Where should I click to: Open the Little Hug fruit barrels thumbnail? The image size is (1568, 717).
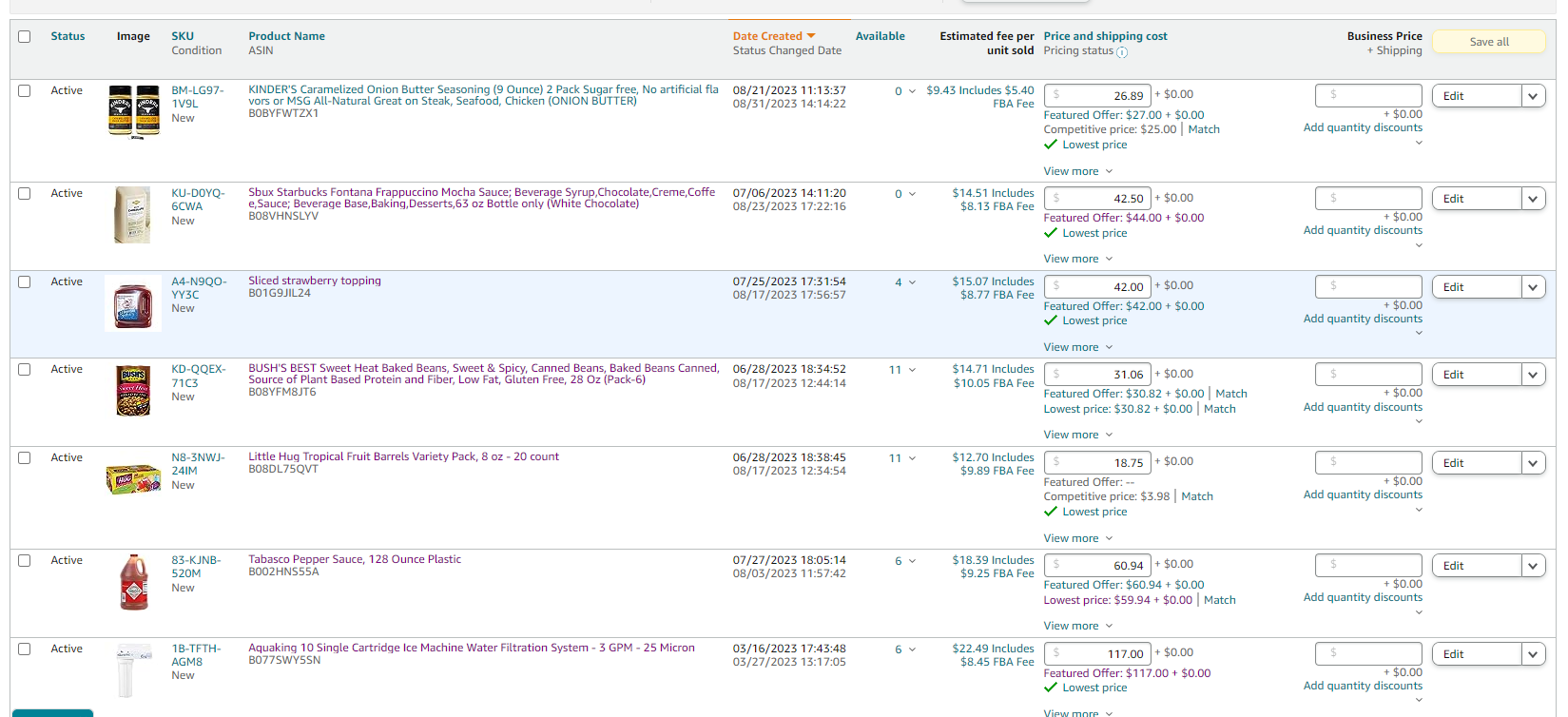133,478
